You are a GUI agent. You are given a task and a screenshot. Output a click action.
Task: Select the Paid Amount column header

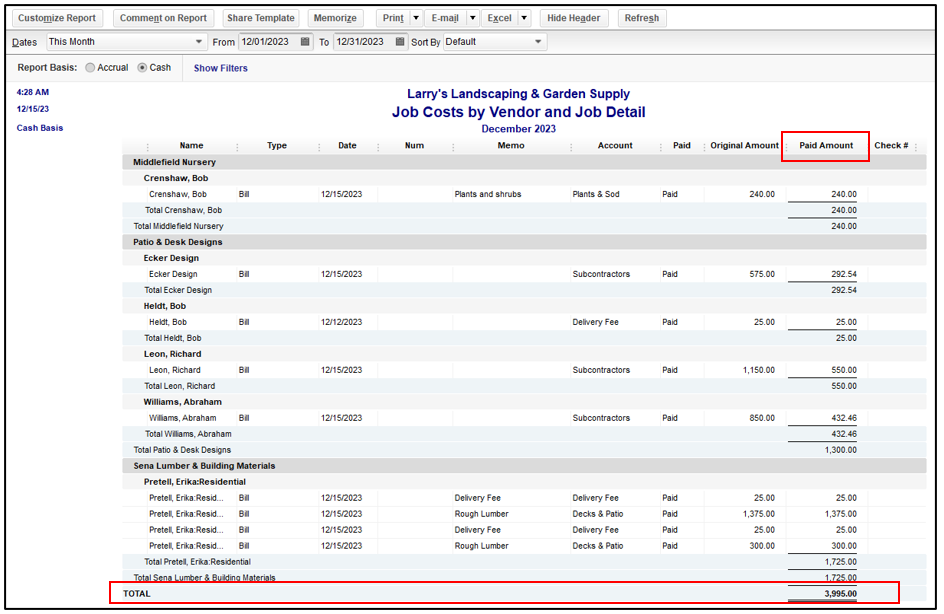[826, 146]
